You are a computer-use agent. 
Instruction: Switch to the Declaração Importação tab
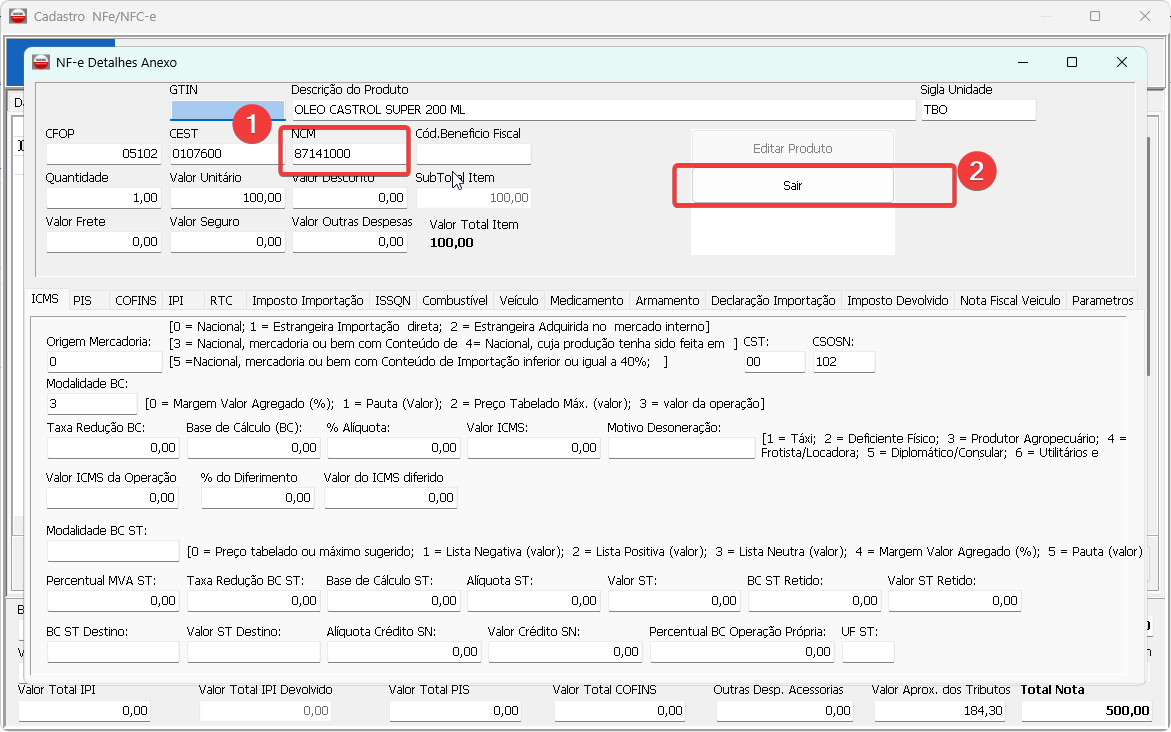click(x=773, y=300)
